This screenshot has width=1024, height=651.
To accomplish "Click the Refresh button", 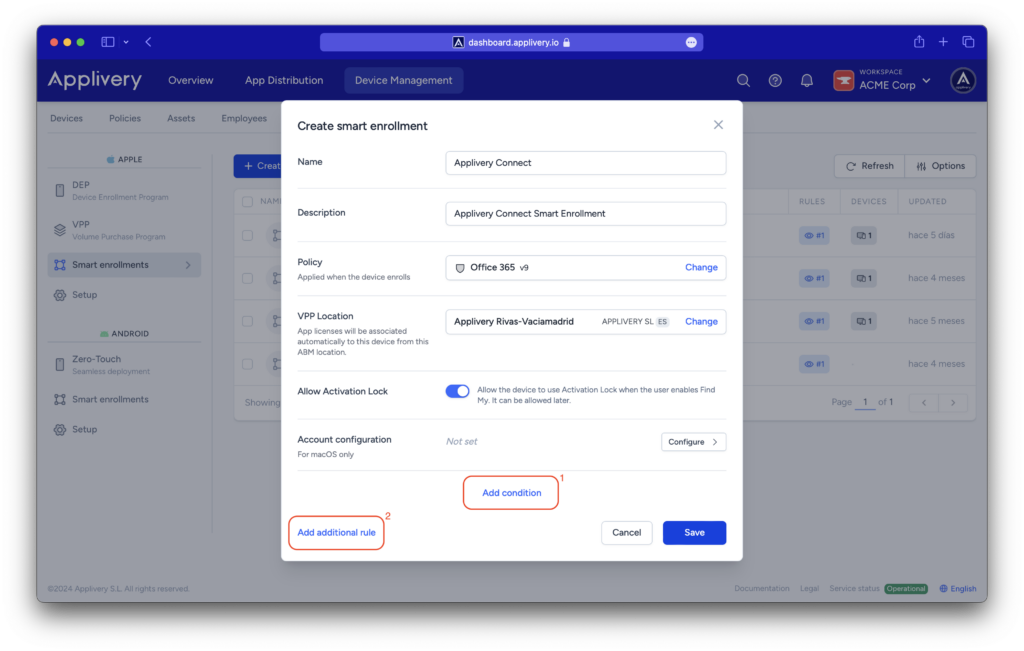I will (870, 166).
